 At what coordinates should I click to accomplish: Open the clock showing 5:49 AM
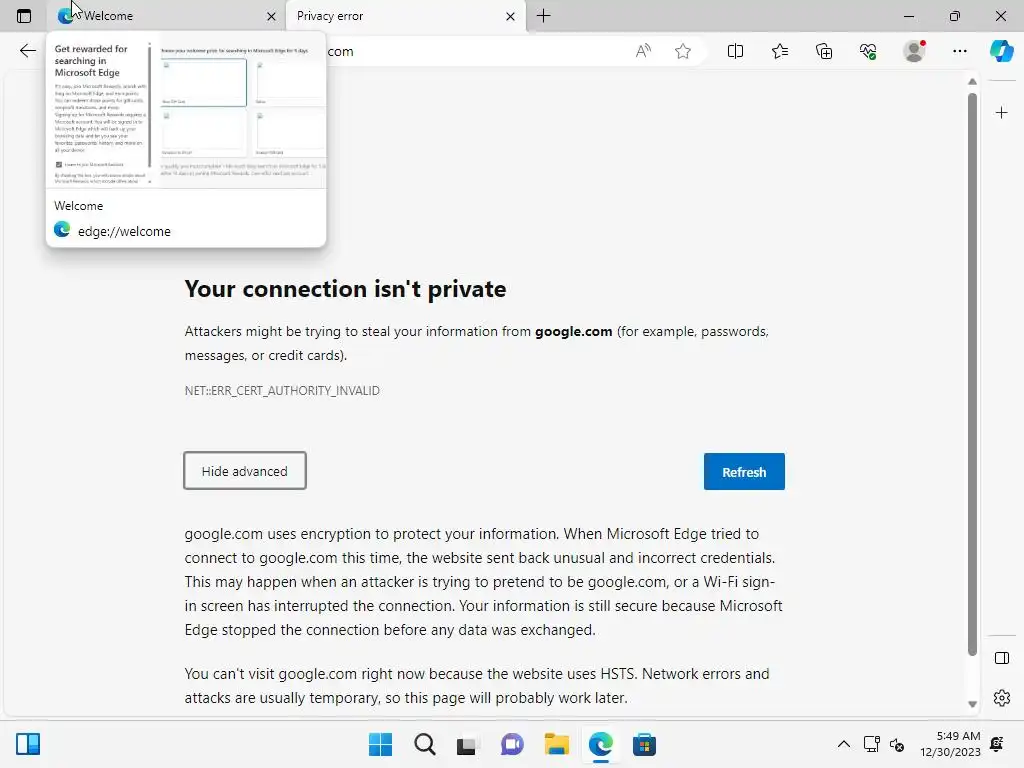pyautogui.click(x=950, y=744)
